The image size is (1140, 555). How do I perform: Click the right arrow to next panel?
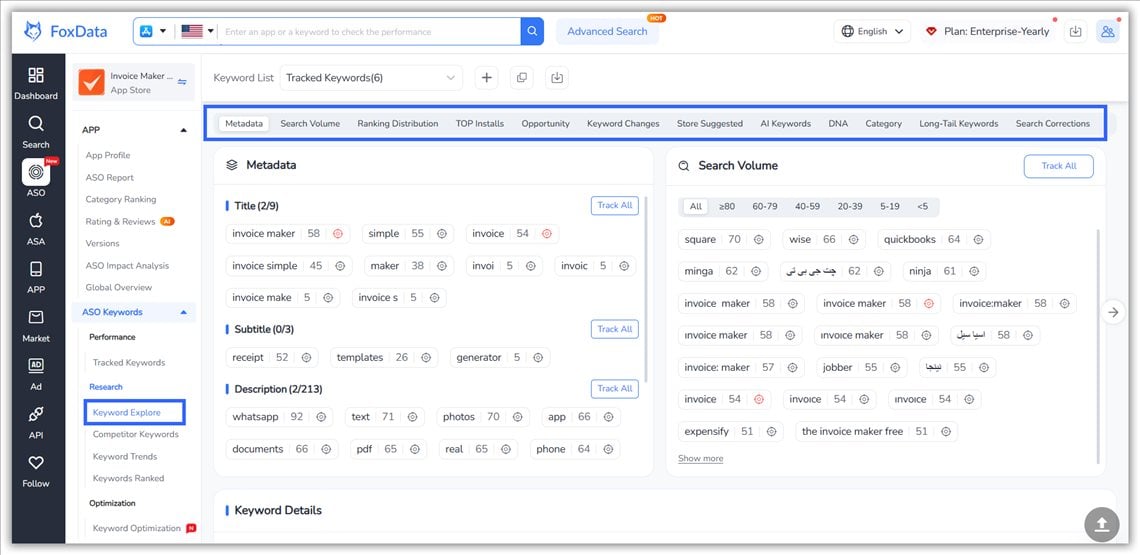(x=1113, y=313)
